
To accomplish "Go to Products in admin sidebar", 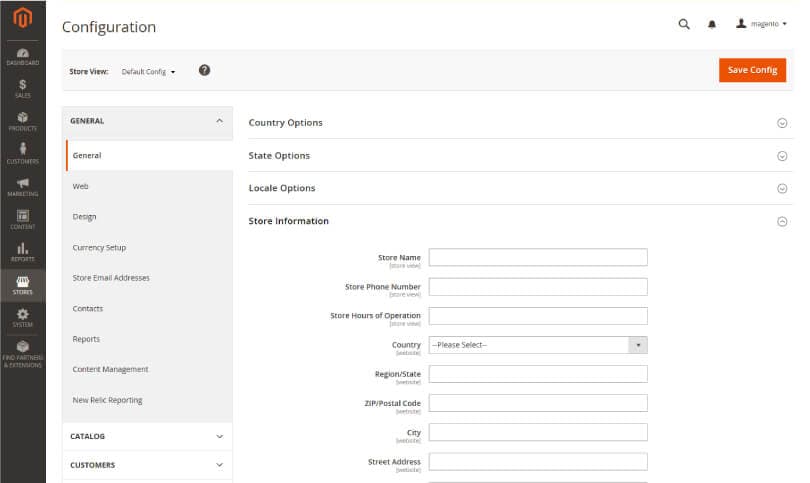I will tap(22, 121).
